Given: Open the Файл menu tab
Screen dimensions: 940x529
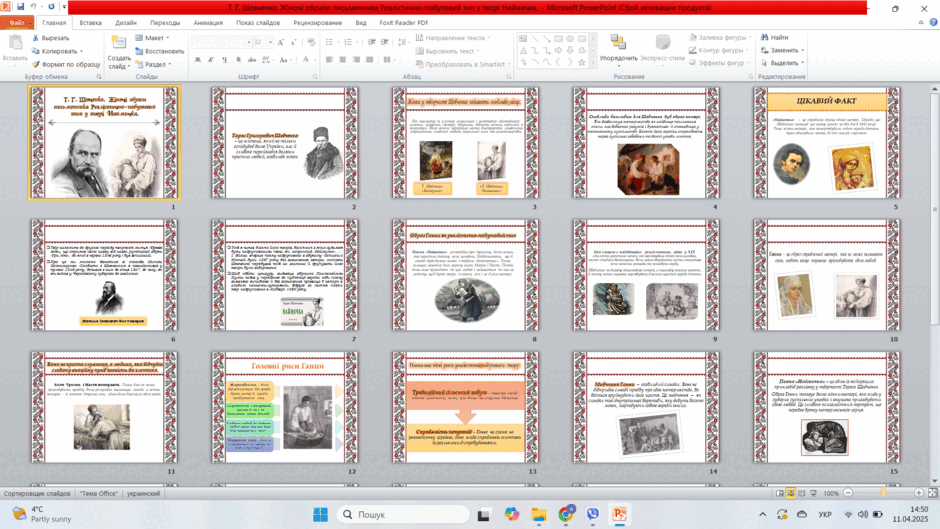Looking at the screenshot, I should [17, 23].
